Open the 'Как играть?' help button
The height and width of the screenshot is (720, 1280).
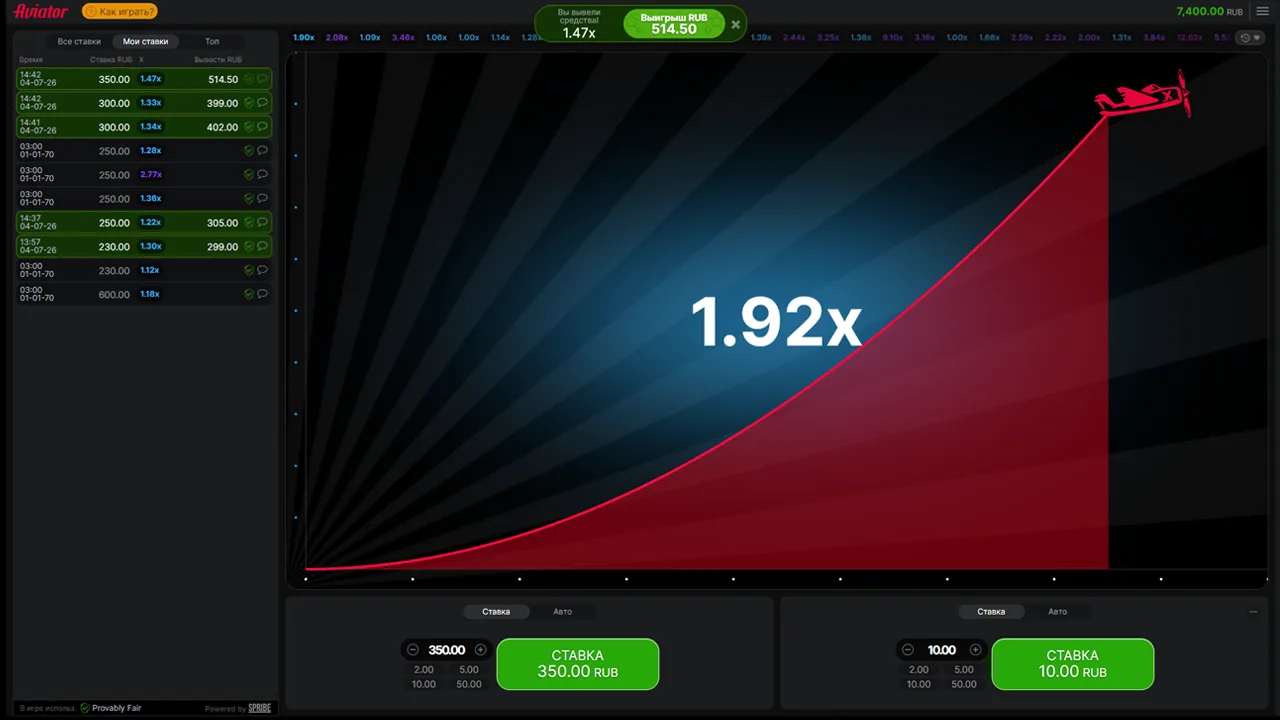coord(119,12)
